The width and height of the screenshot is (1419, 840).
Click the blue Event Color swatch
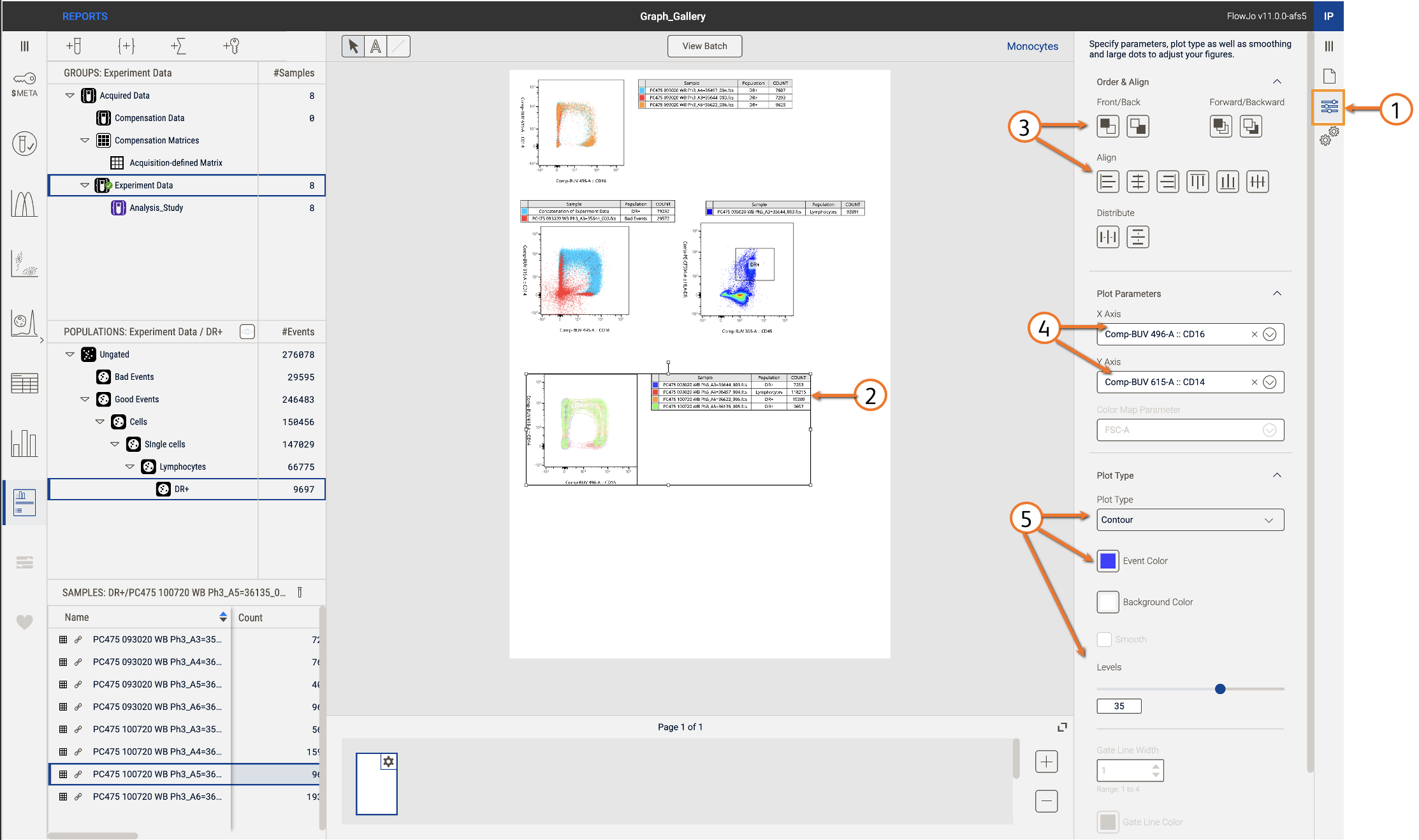tap(1107, 561)
